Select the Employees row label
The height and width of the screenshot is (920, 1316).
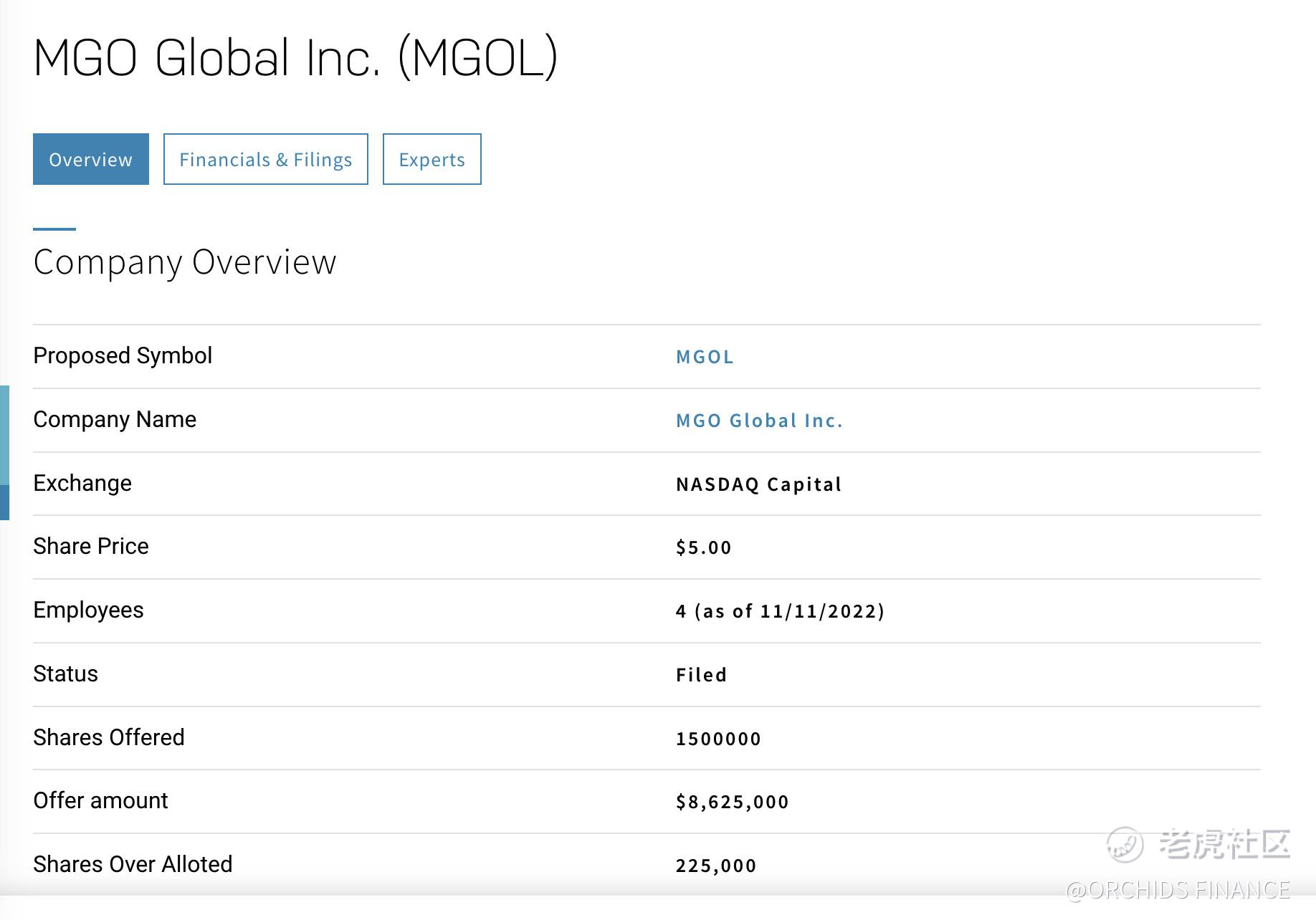(x=88, y=610)
